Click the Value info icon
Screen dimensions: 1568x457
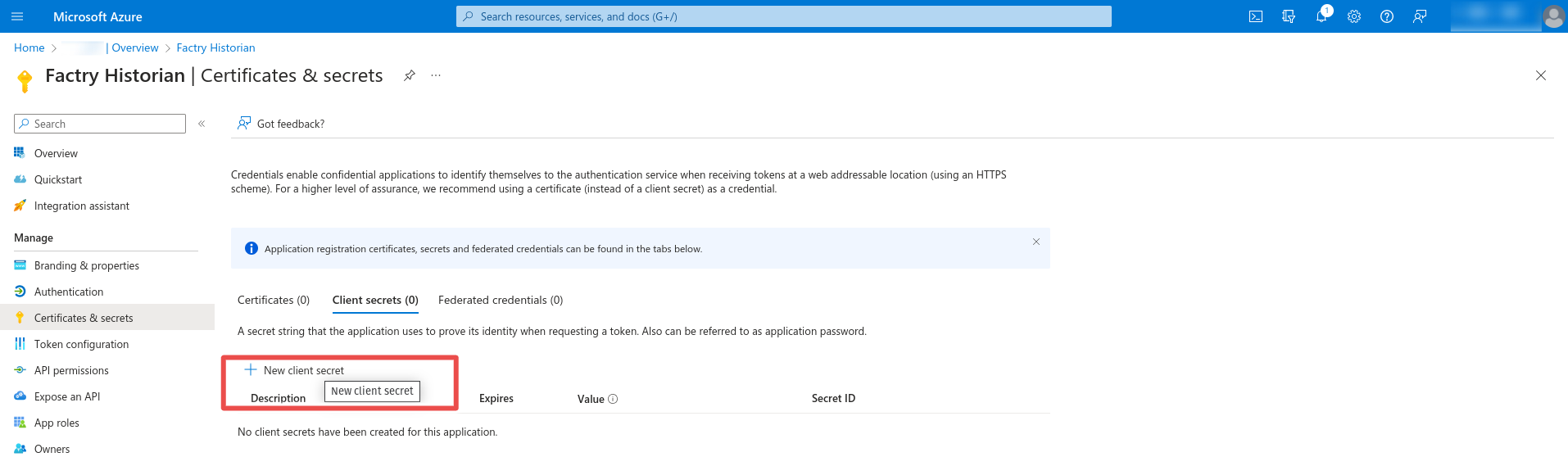tap(613, 399)
